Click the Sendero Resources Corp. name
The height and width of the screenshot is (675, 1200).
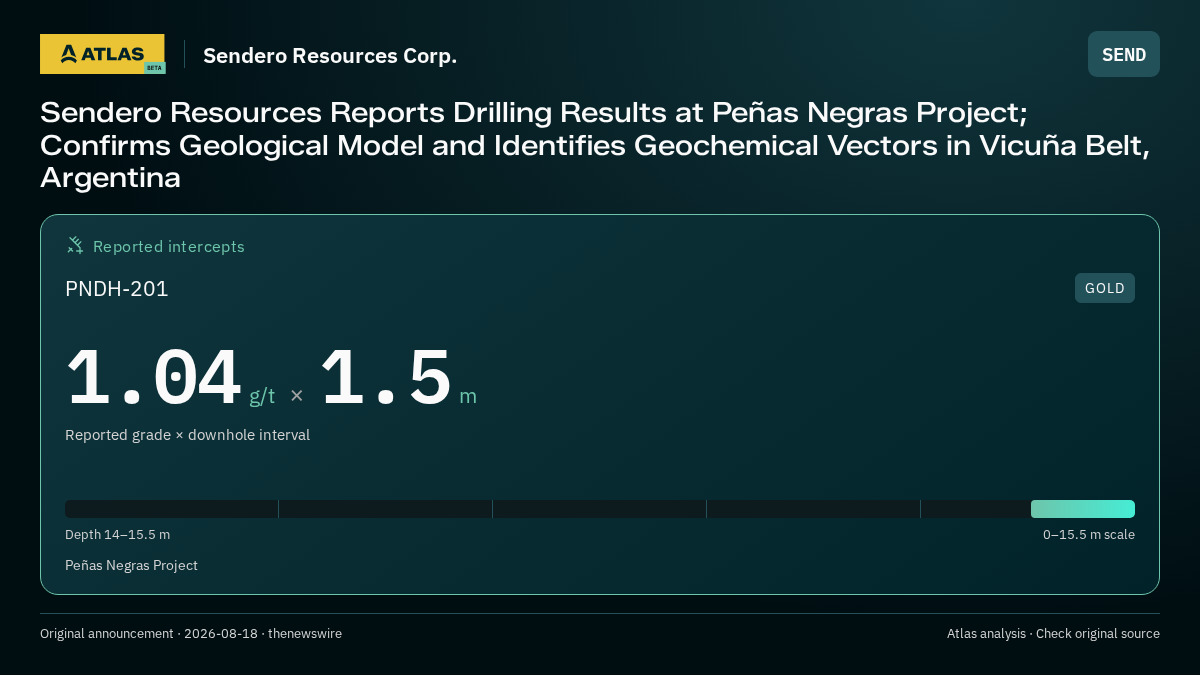point(330,56)
